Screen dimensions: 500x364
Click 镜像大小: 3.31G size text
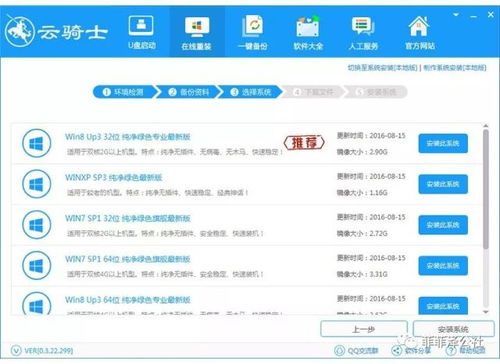362,274
